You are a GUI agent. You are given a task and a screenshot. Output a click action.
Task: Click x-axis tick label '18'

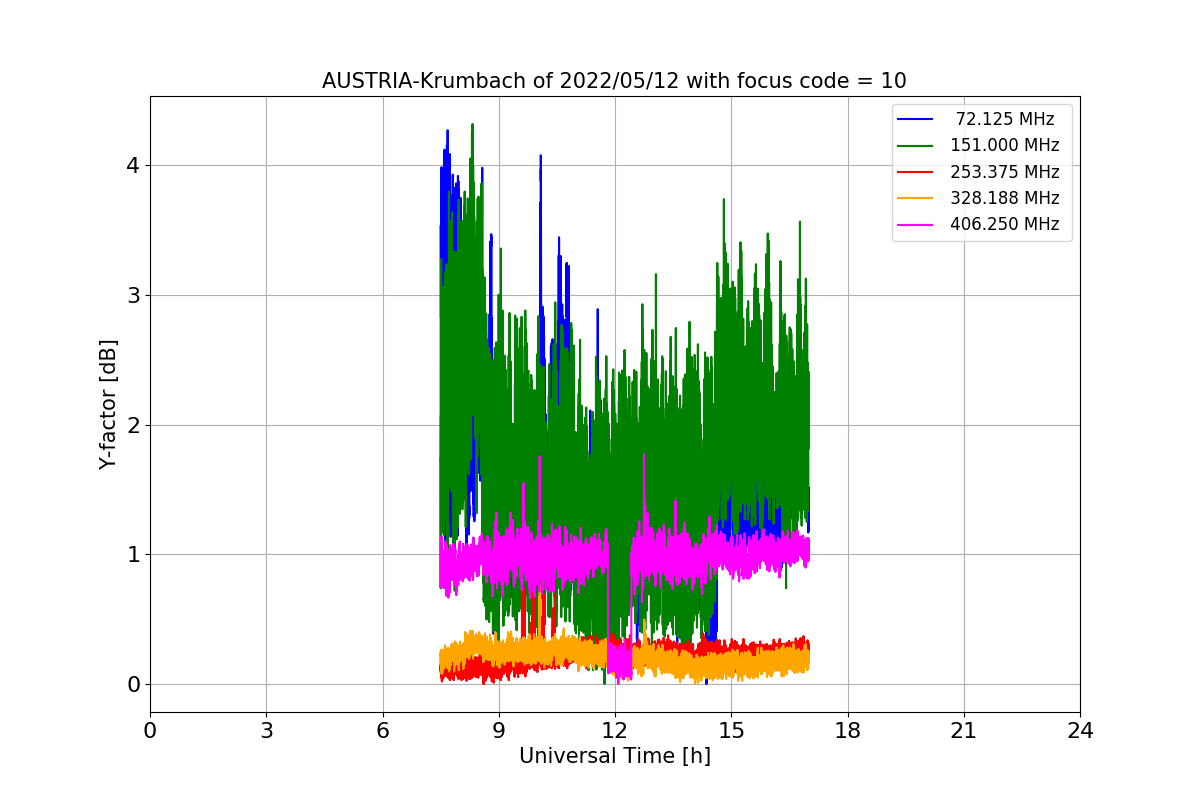pyautogui.click(x=848, y=731)
